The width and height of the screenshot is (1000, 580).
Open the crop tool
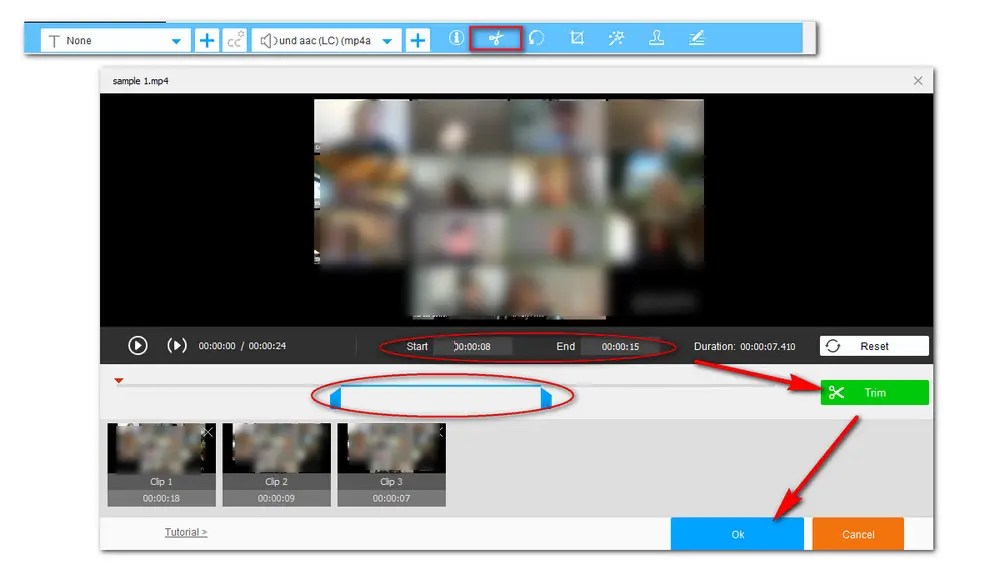tap(577, 38)
